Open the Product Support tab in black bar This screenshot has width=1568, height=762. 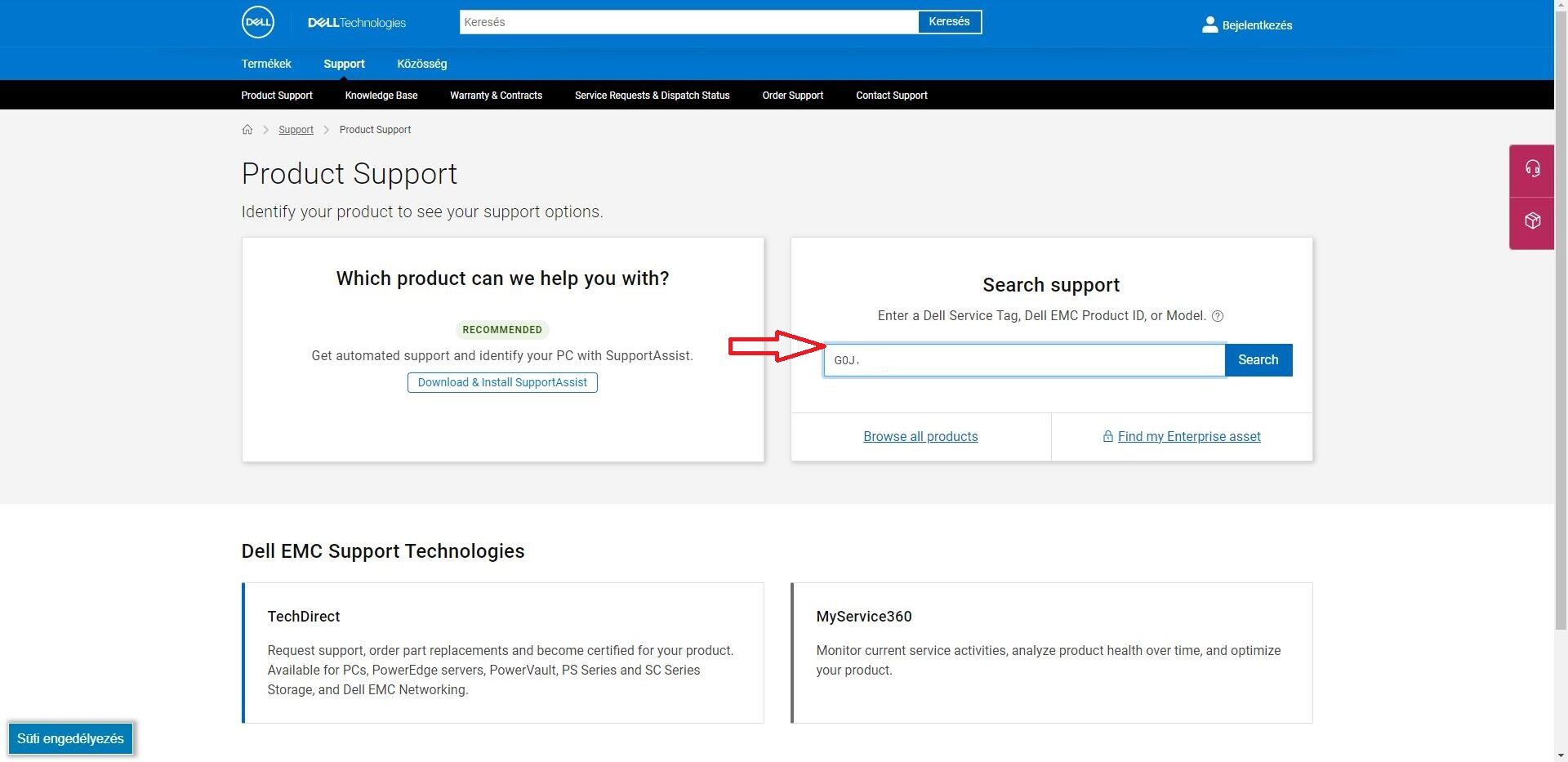coord(277,96)
